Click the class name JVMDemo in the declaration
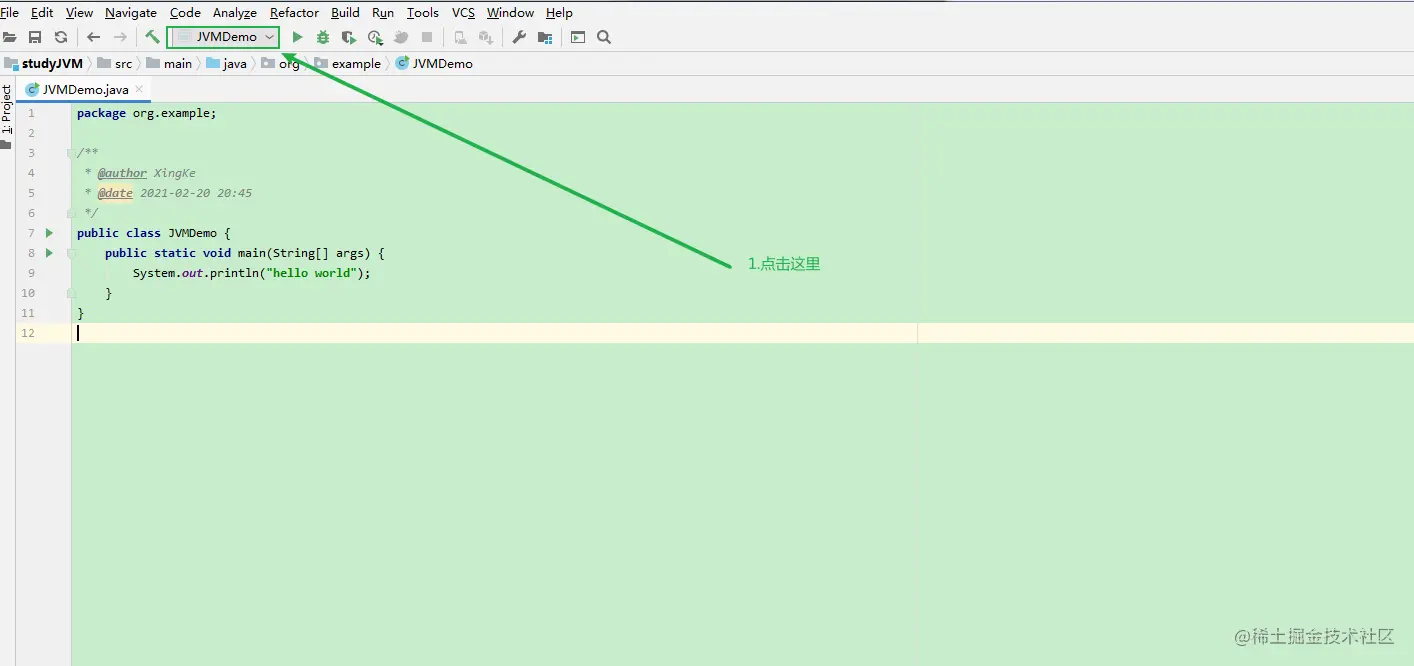Screen dimensions: 1414x666 pos(192,233)
